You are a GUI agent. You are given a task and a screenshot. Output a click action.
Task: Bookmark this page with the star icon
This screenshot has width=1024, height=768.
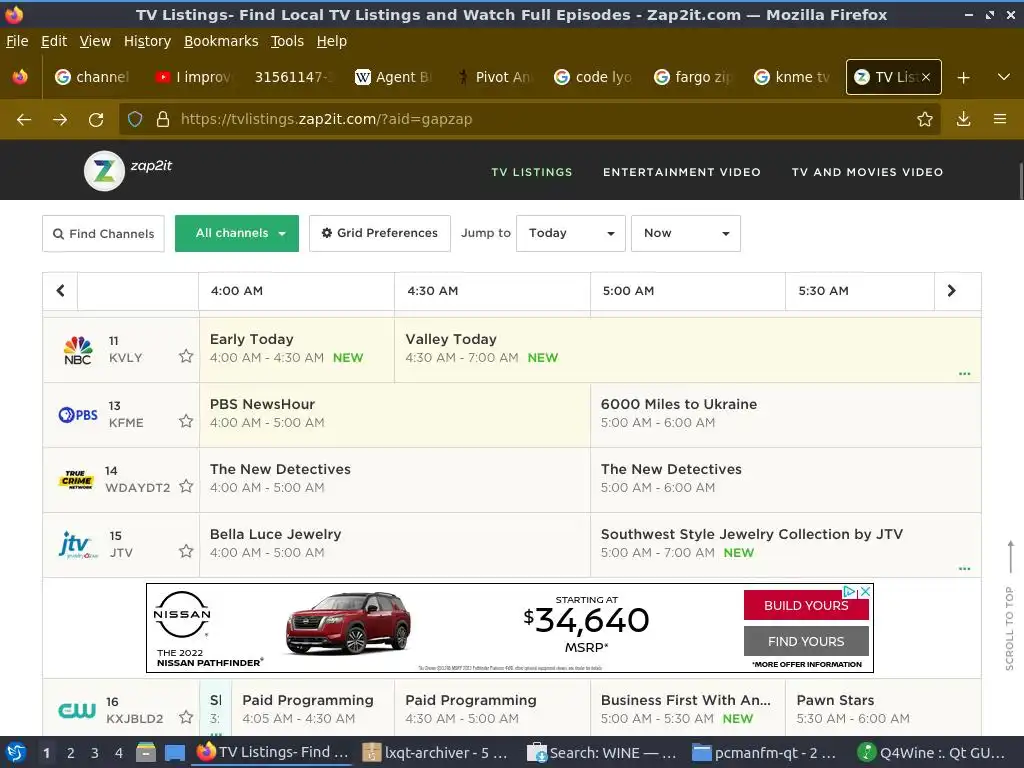tap(925, 119)
